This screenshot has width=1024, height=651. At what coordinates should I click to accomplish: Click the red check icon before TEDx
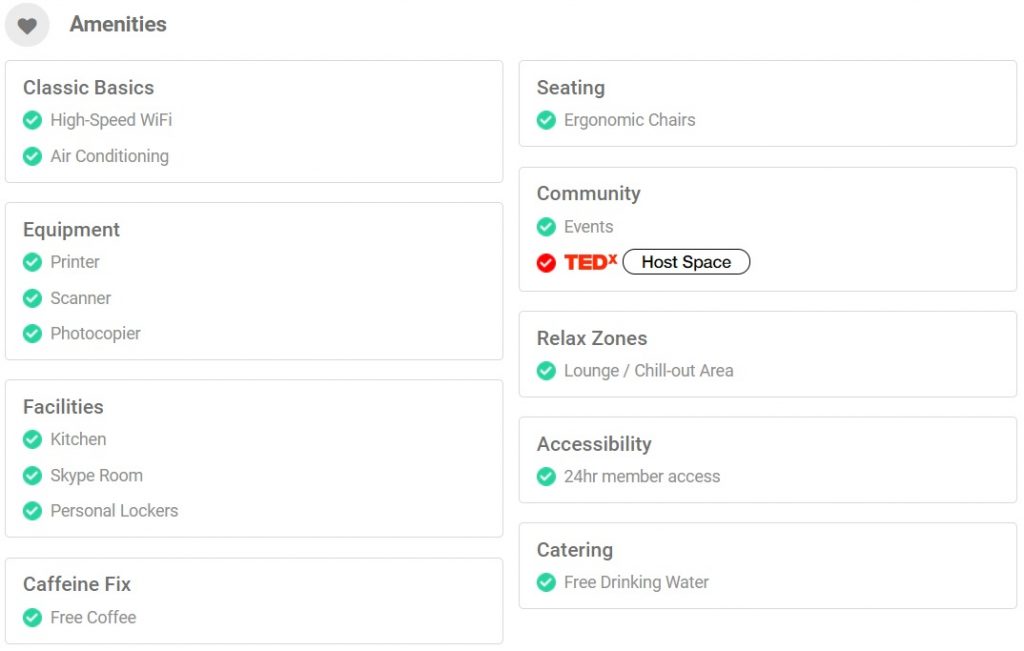point(546,262)
